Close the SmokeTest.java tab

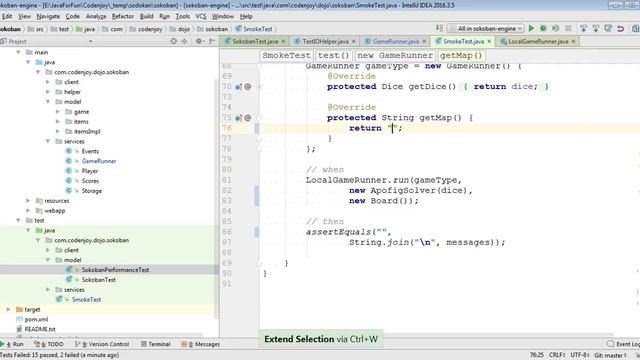coord(489,41)
